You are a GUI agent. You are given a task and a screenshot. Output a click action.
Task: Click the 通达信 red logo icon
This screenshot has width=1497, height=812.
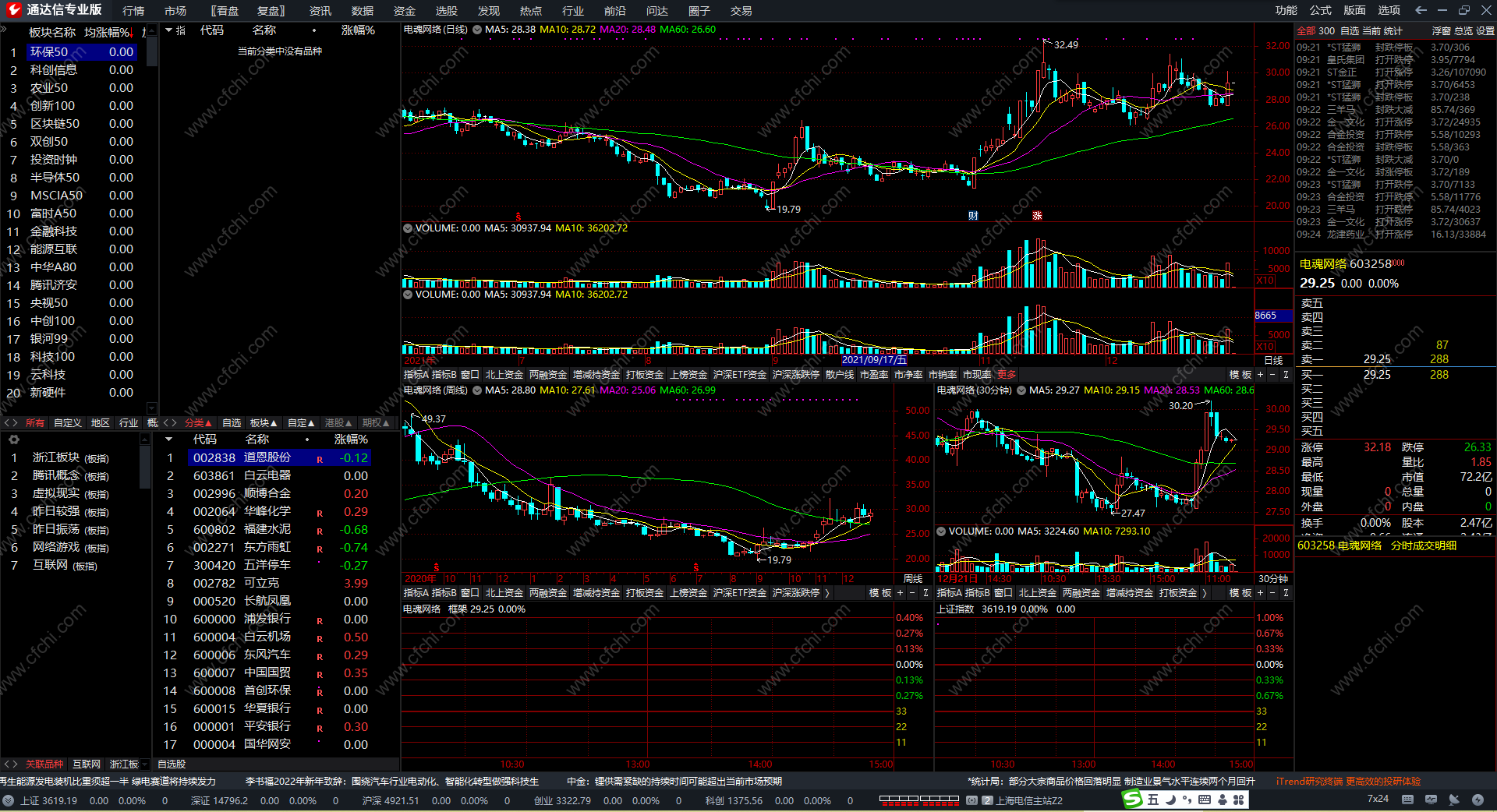click(x=14, y=10)
